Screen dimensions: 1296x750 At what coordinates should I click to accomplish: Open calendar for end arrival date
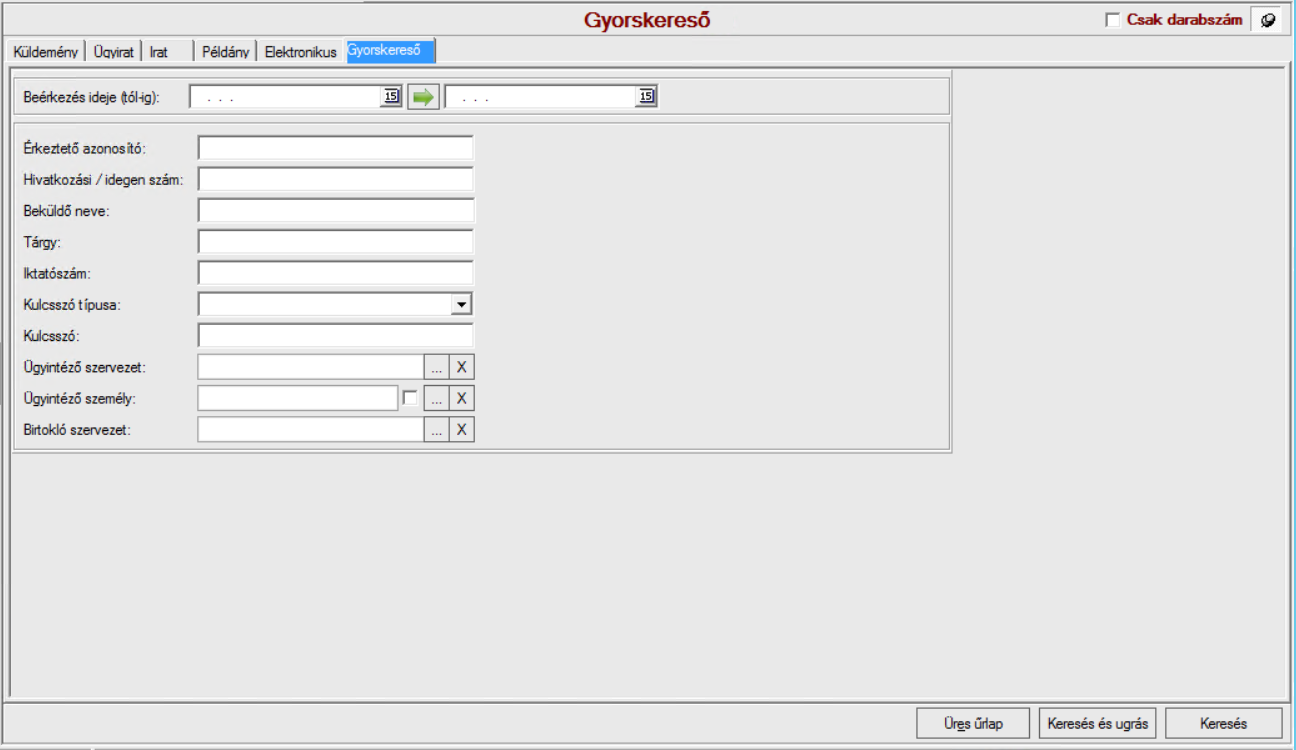[x=646, y=97]
